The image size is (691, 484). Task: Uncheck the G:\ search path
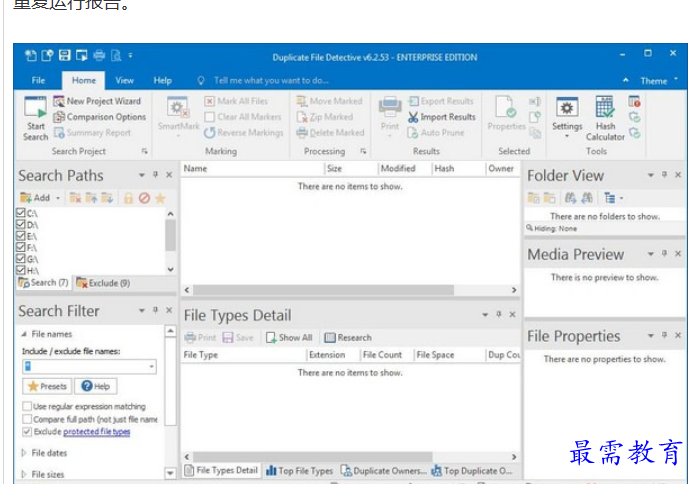20,259
